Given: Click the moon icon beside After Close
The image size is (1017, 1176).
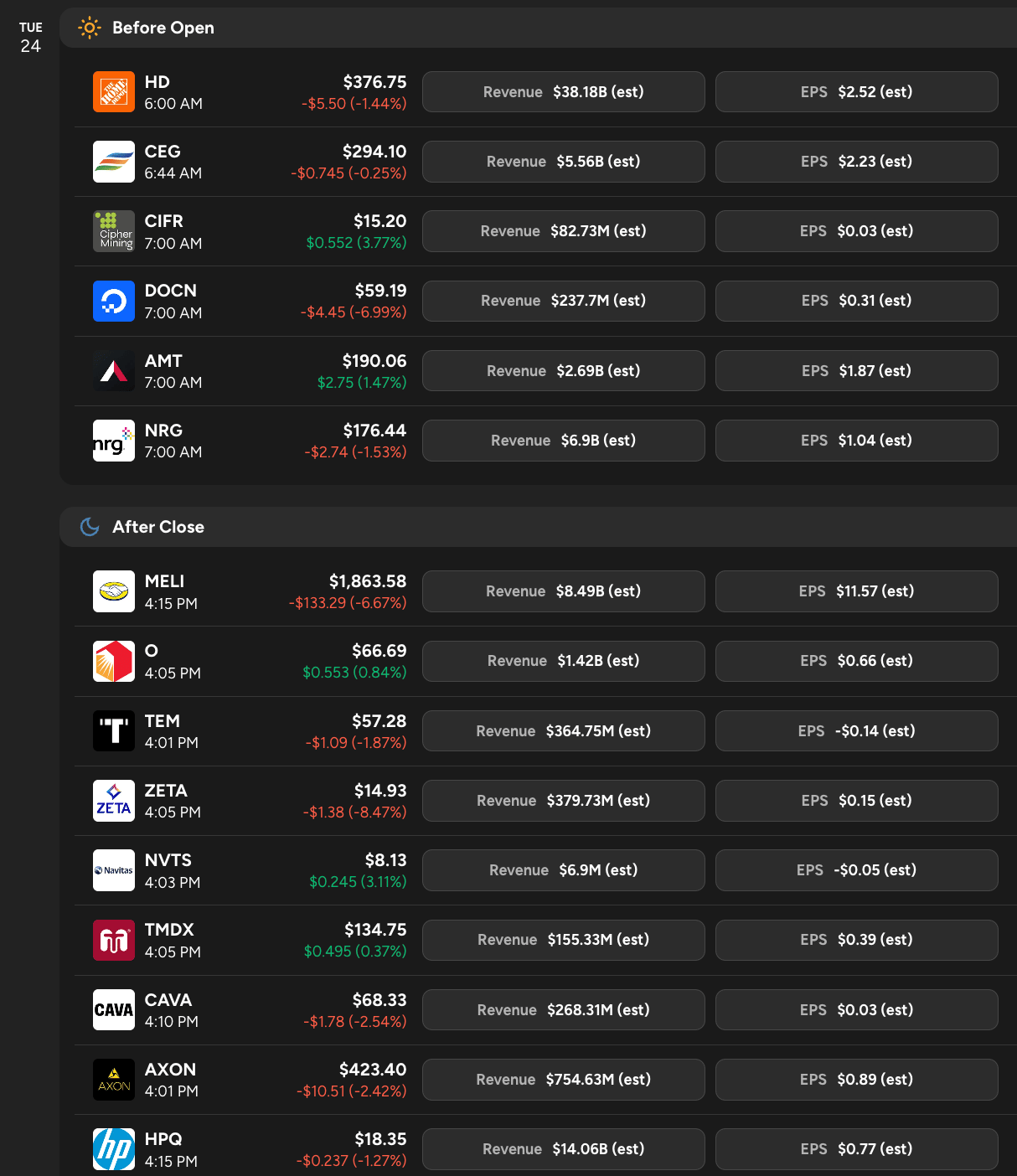Looking at the screenshot, I should (x=90, y=527).
